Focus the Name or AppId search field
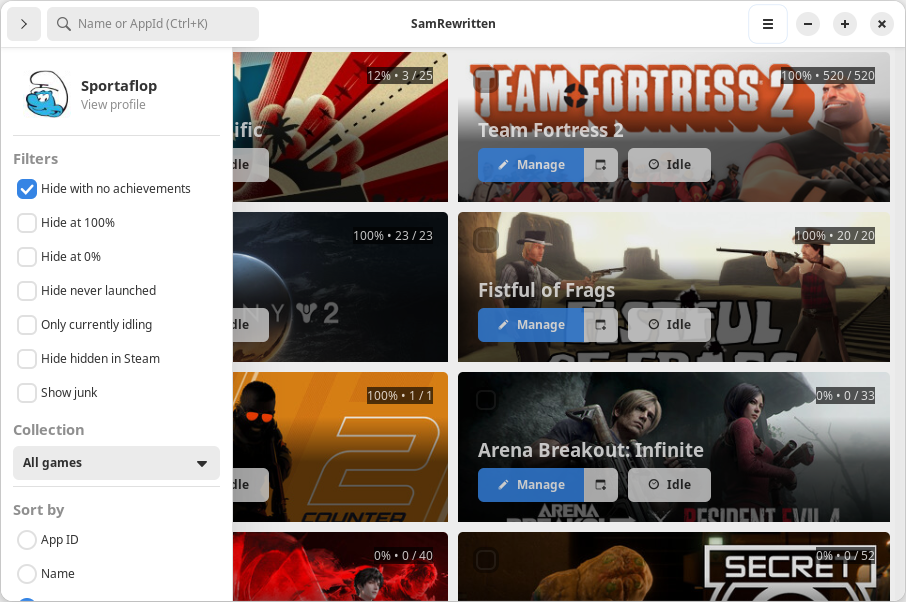The height and width of the screenshot is (602, 906). (153, 24)
